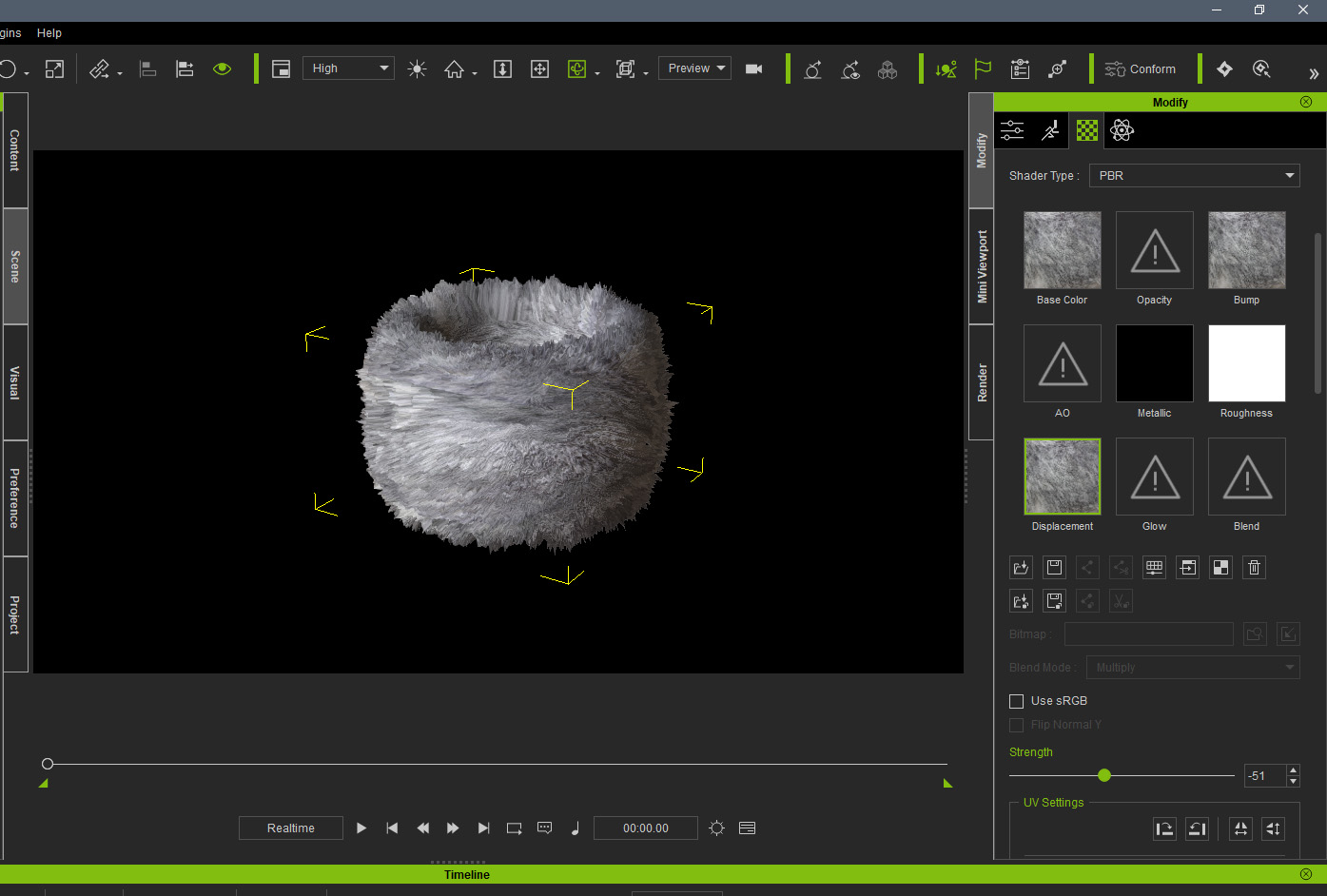The image size is (1327, 896).
Task: Select the Glow texture slot
Action: tap(1154, 477)
